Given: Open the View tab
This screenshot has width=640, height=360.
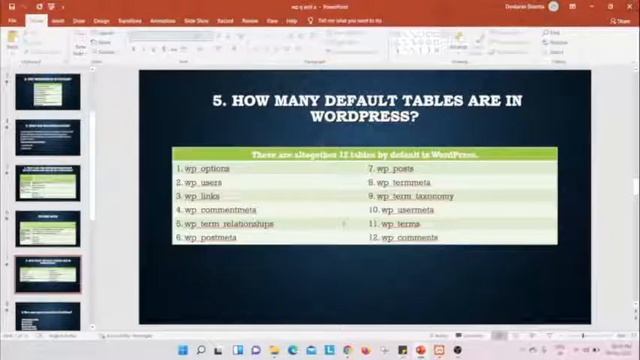Looking at the screenshot, I should (272, 21).
